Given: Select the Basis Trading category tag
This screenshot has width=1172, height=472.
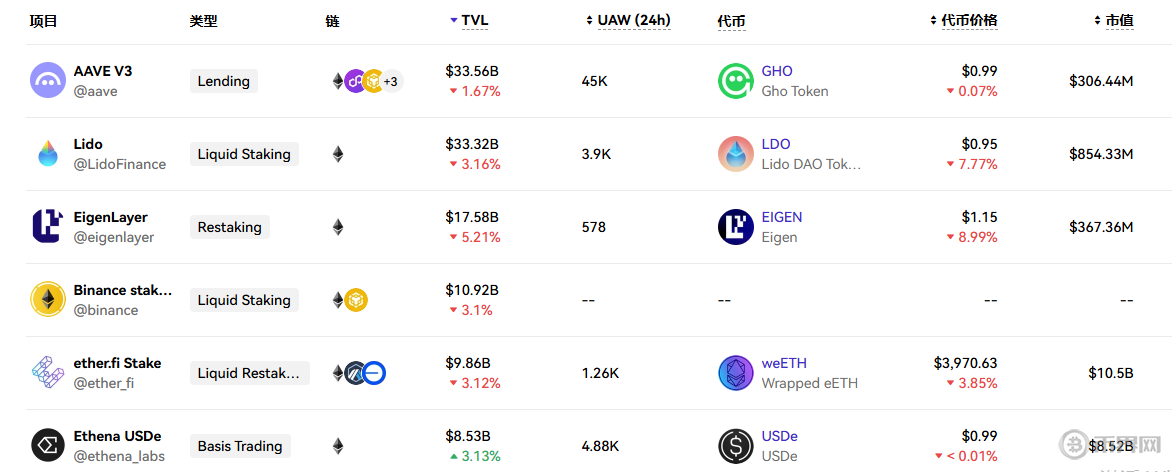Looking at the screenshot, I should click(x=240, y=446).
